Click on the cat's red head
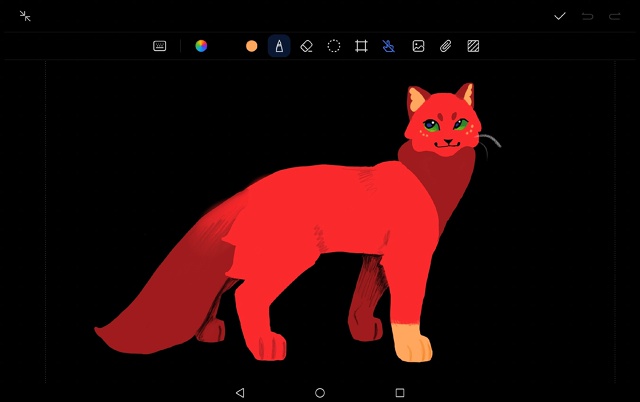 point(440,108)
